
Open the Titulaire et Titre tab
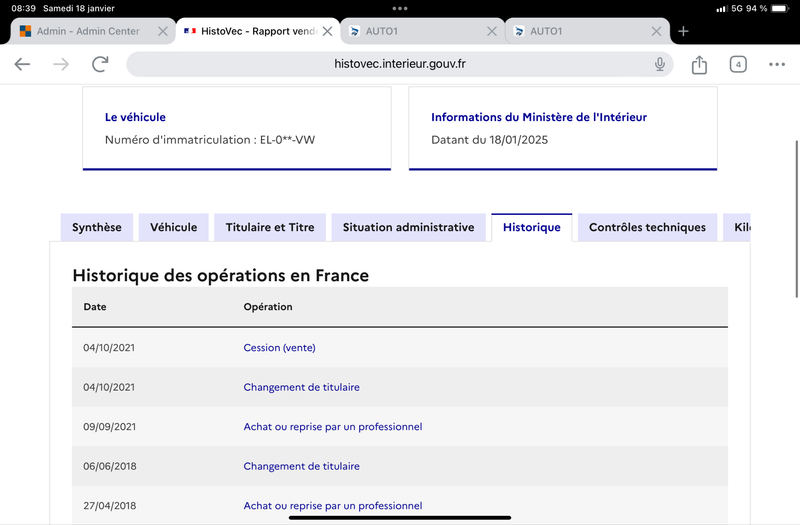(x=270, y=228)
